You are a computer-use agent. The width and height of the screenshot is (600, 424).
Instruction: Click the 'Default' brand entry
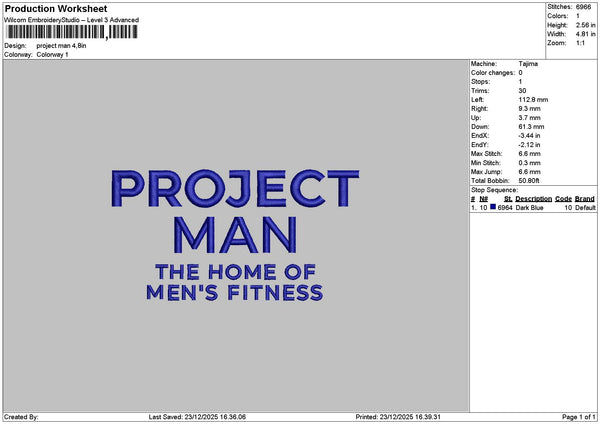[x=585, y=208]
